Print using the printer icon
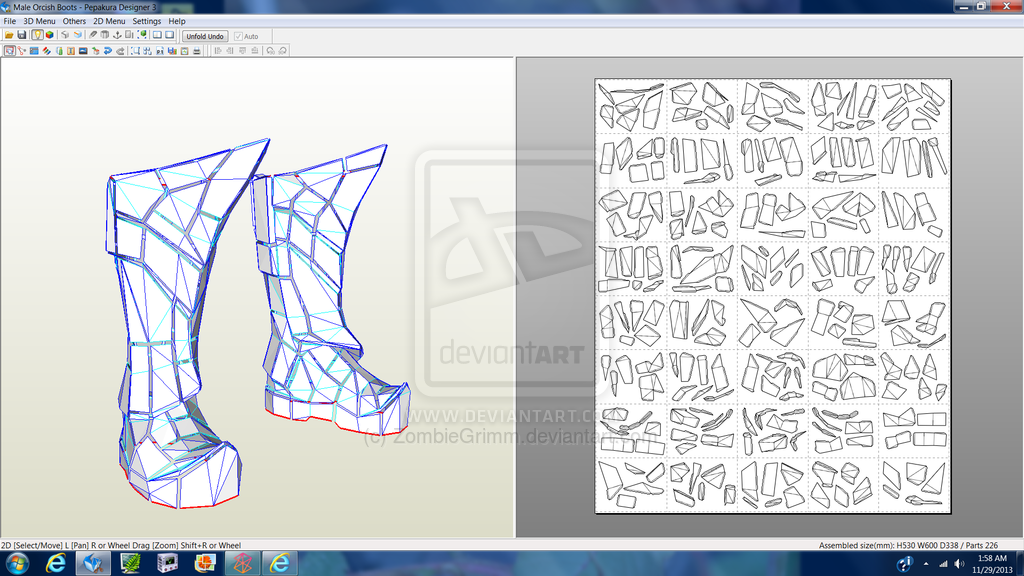 pos(197,50)
